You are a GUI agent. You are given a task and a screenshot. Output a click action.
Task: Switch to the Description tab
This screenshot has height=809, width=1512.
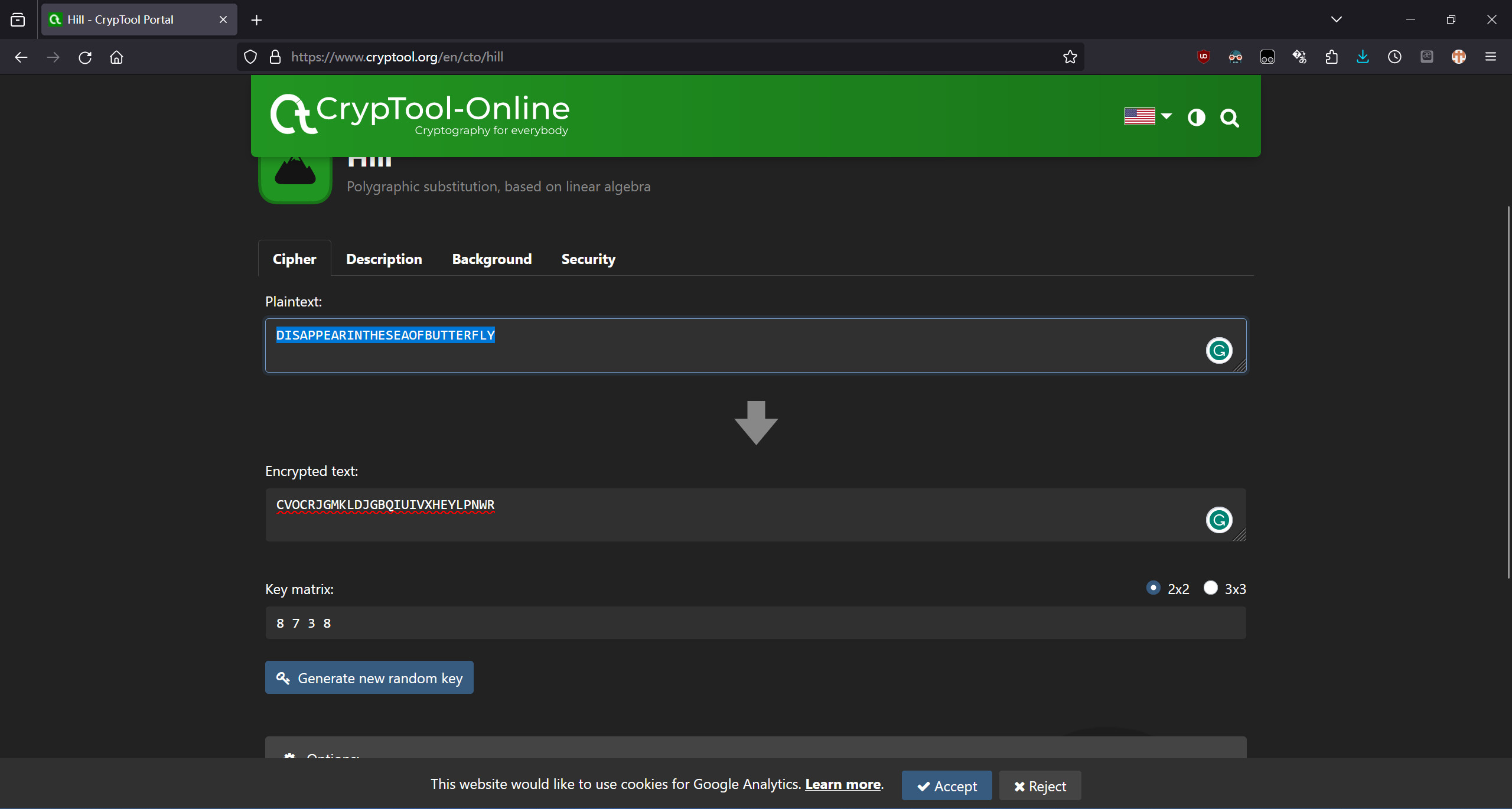click(x=384, y=259)
